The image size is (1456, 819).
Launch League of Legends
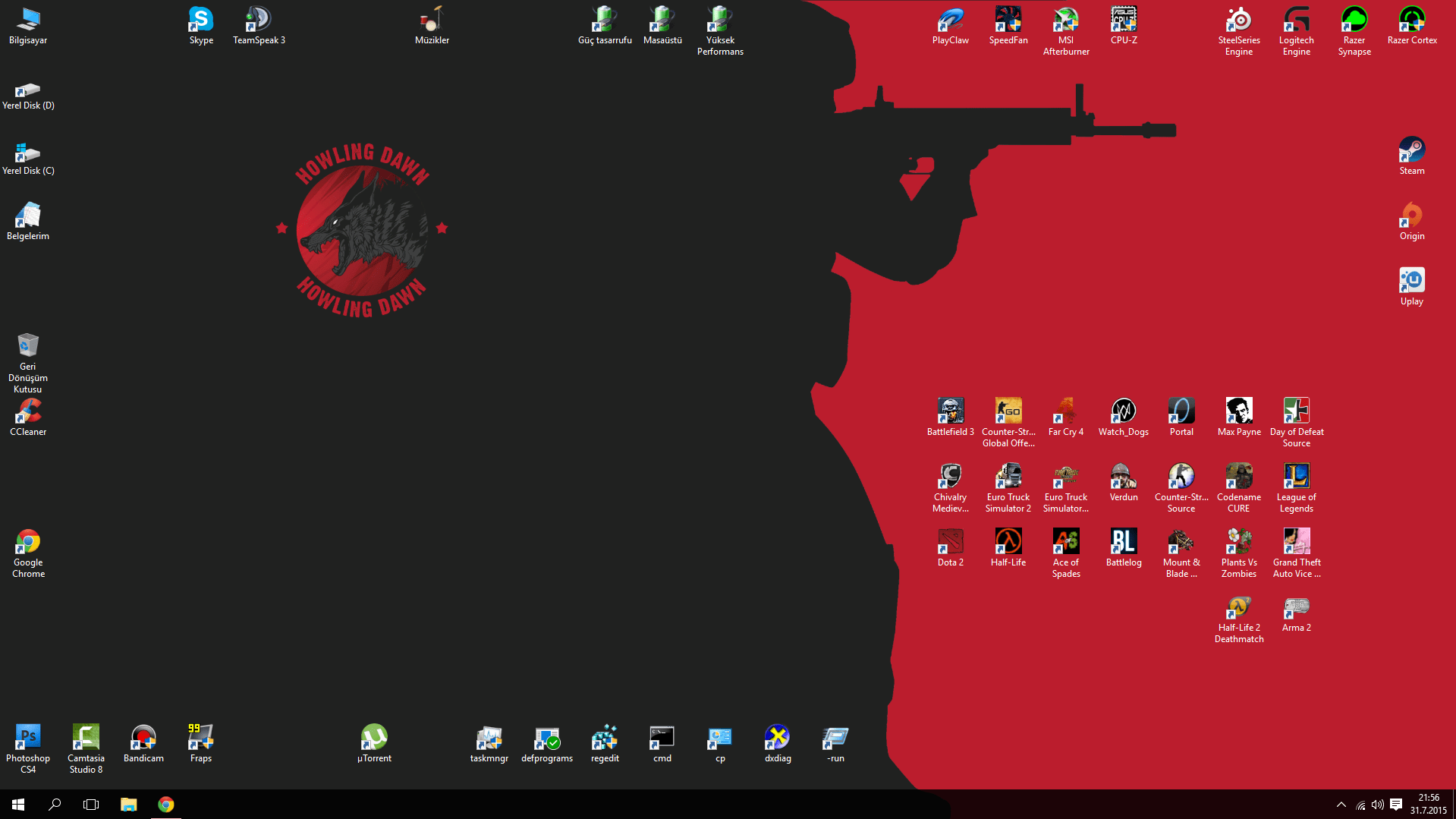point(1297,476)
